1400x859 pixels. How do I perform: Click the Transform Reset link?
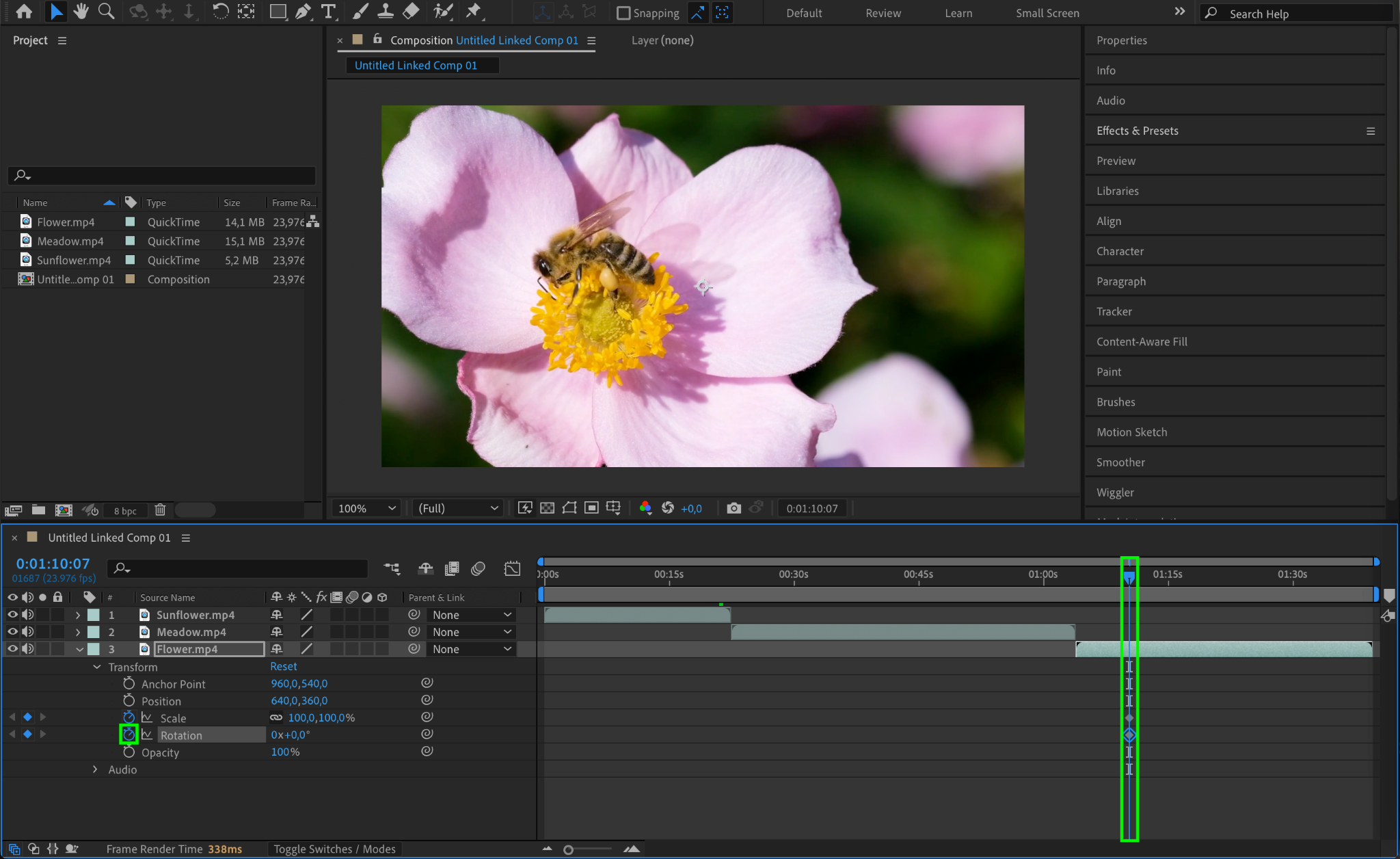click(x=283, y=666)
